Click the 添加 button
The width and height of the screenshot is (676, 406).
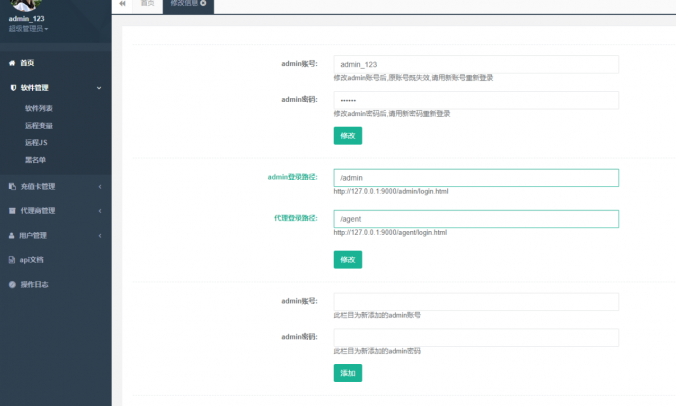348,373
